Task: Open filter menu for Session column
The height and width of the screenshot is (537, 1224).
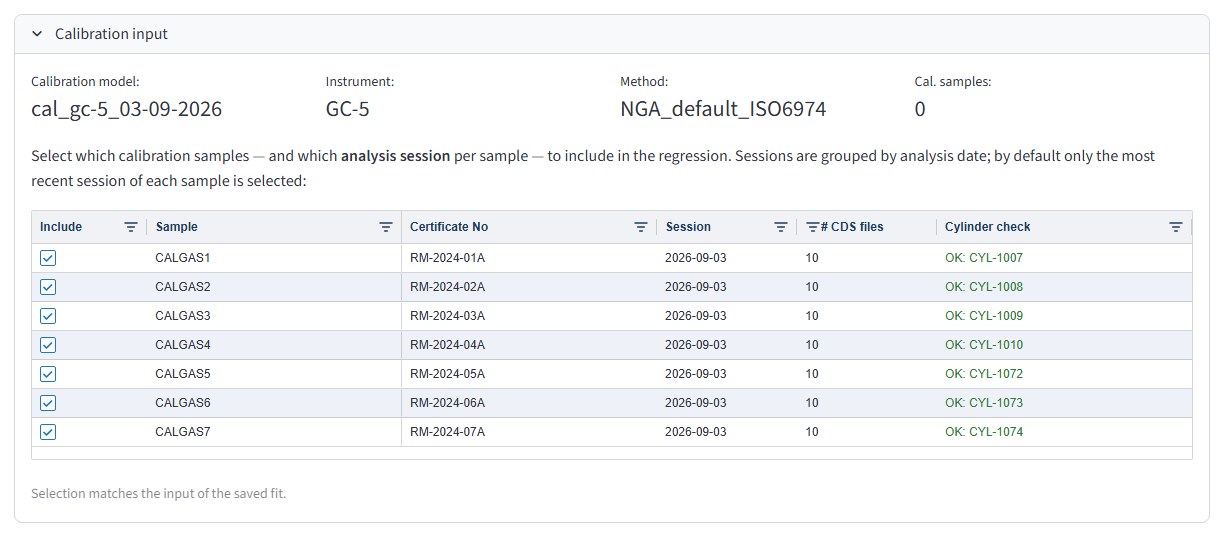Action: point(781,227)
